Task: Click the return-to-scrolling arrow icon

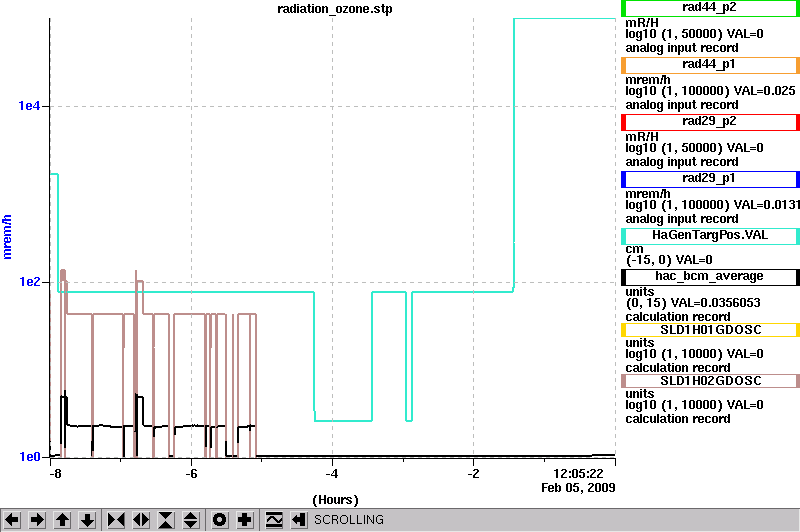Action: pyautogui.click(x=299, y=520)
